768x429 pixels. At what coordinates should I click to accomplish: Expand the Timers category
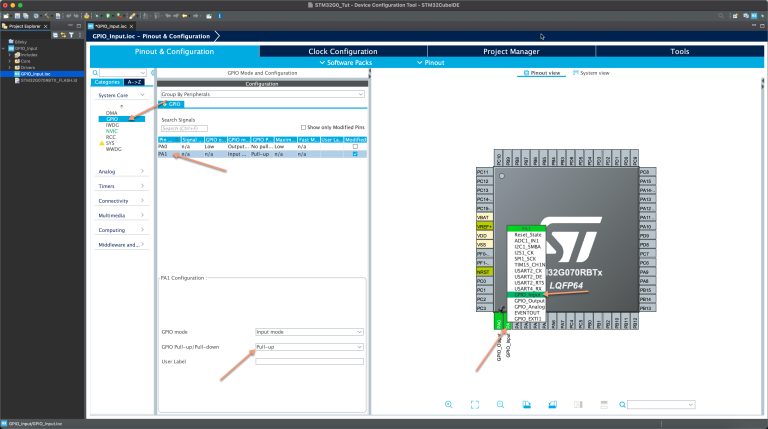click(120, 186)
